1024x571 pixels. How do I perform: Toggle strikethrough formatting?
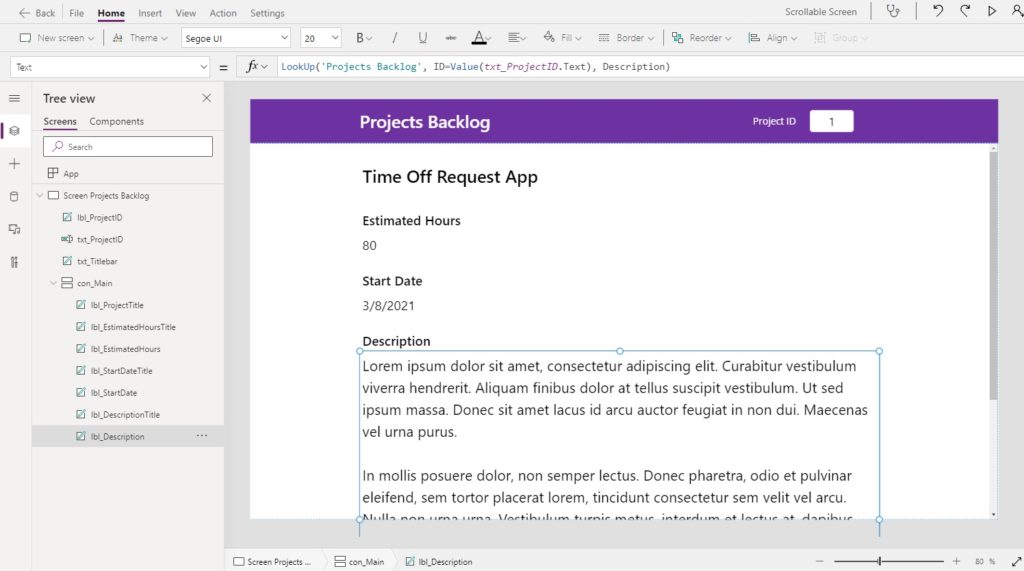click(x=451, y=38)
